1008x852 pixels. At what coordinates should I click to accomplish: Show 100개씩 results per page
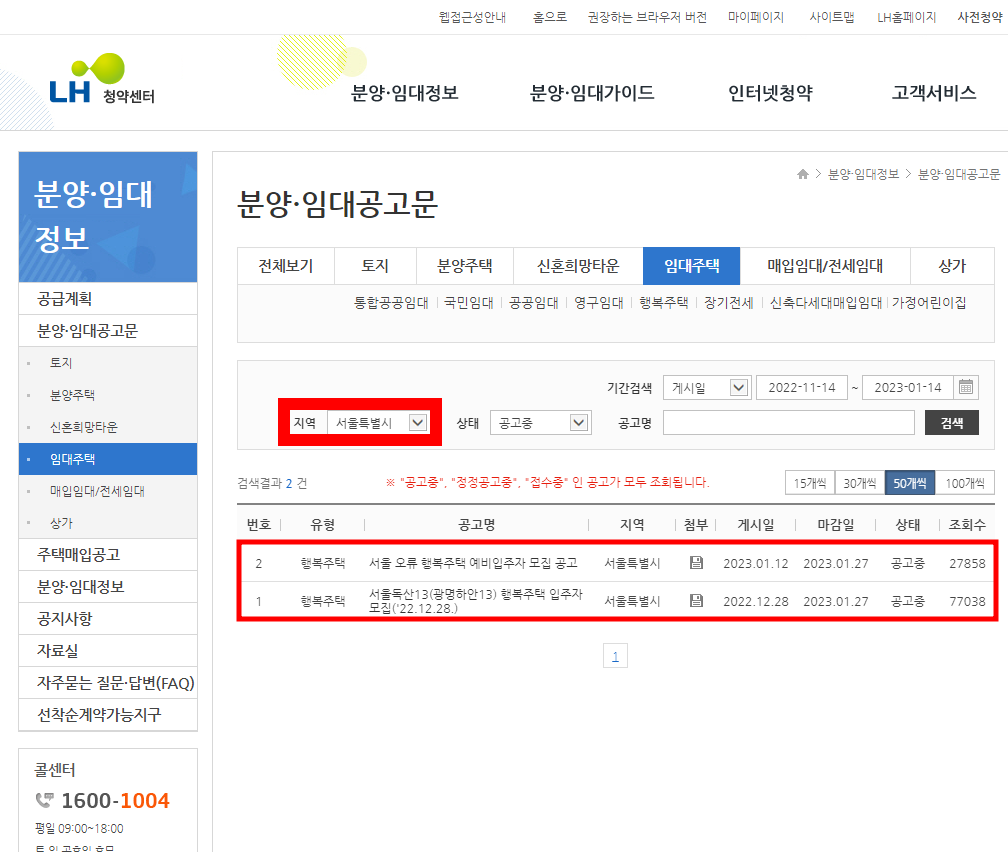[x=964, y=483]
